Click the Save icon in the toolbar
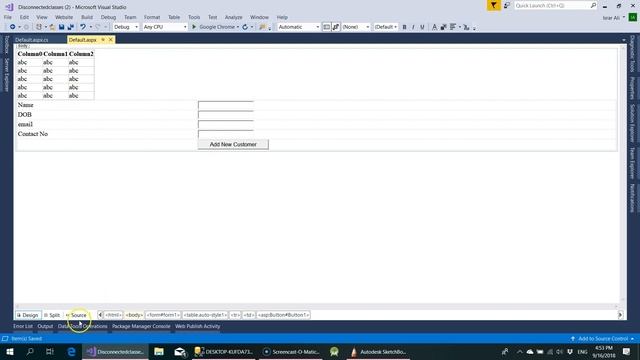This screenshot has width=640, height=360. [x=61, y=27]
